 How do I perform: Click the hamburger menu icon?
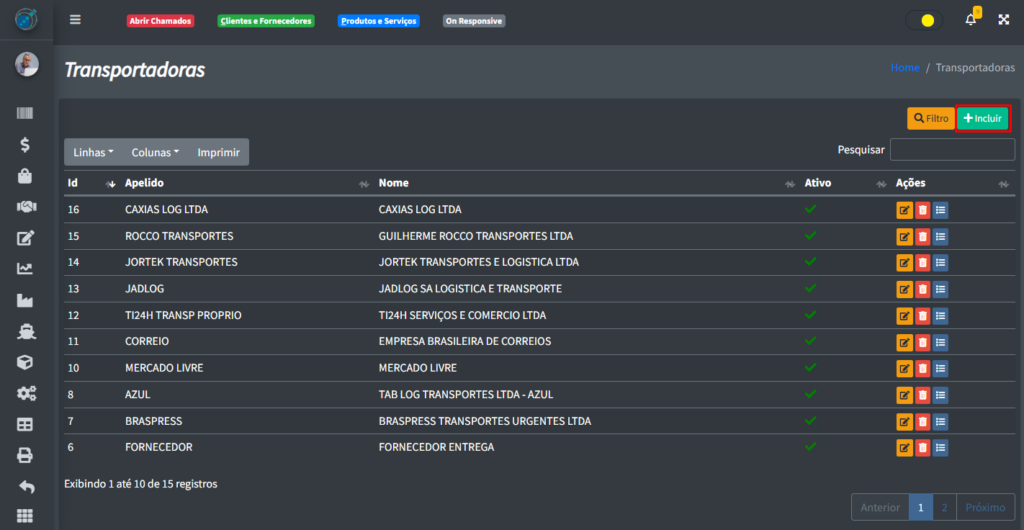click(75, 20)
